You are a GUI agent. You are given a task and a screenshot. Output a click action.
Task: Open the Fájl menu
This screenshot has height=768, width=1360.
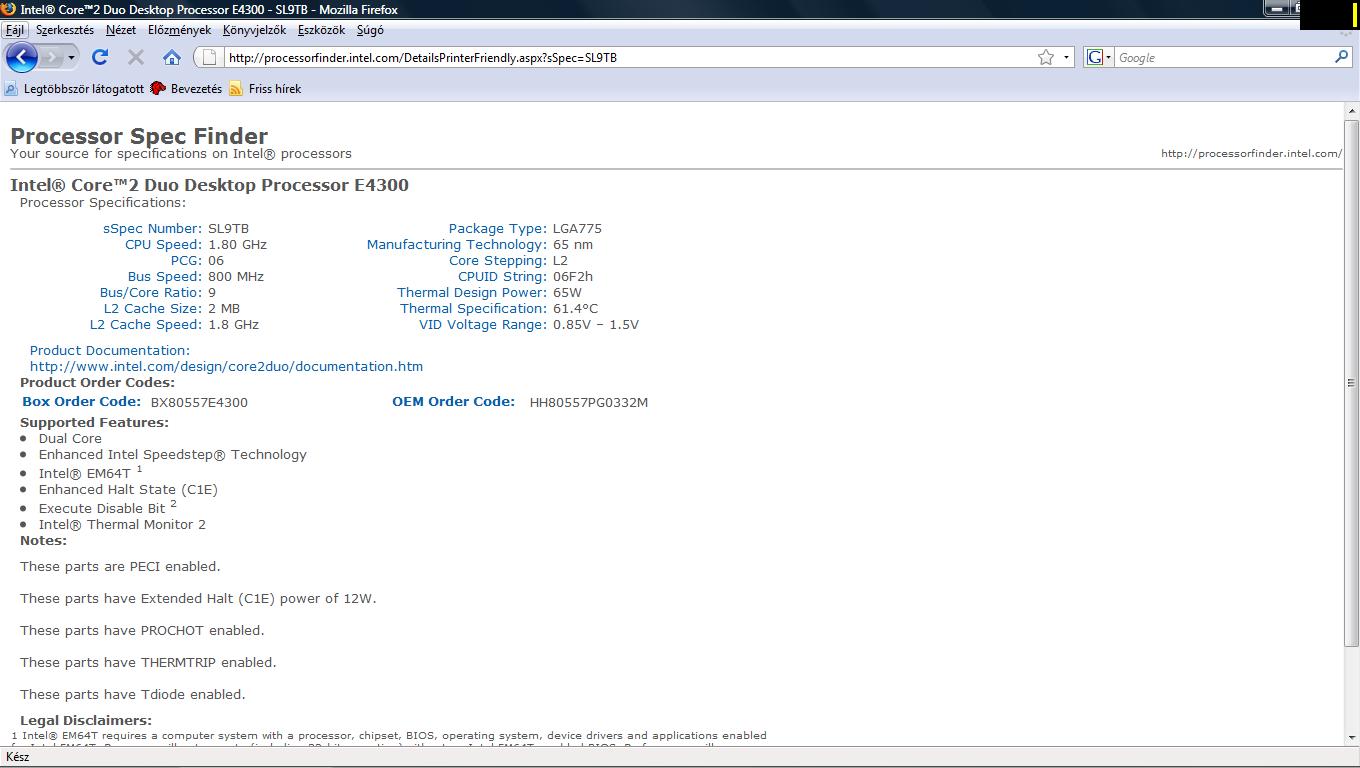(15, 30)
